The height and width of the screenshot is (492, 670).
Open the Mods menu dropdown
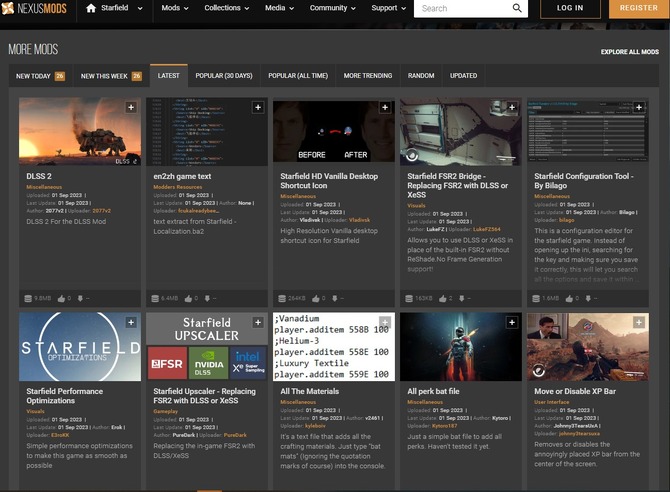pyautogui.click(x=175, y=8)
